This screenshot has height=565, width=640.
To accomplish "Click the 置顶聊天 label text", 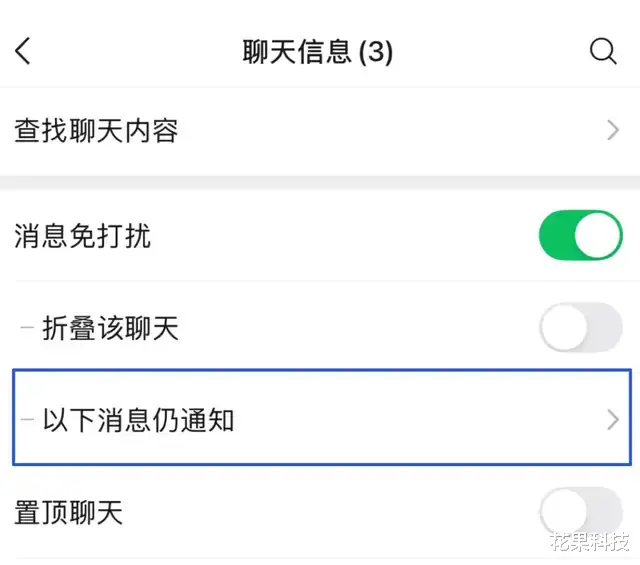I will [x=69, y=513].
